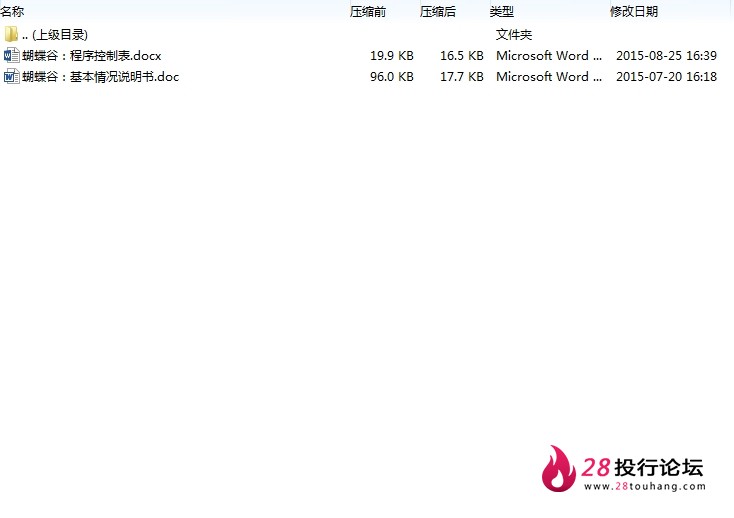The width and height of the screenshot is (734, 518).
Task: Click the 17.7 KB compressed size value
Action: pyautogui.click(x=462, y=77)
